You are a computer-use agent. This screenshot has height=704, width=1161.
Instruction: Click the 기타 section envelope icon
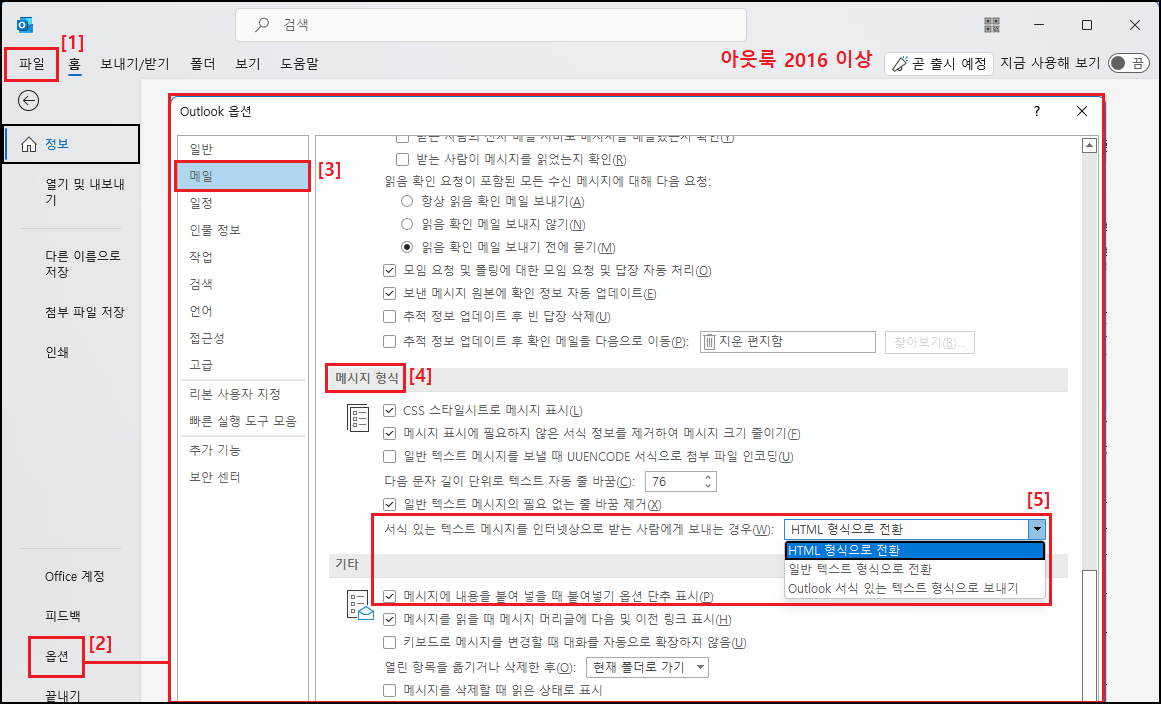coord(360,604)
